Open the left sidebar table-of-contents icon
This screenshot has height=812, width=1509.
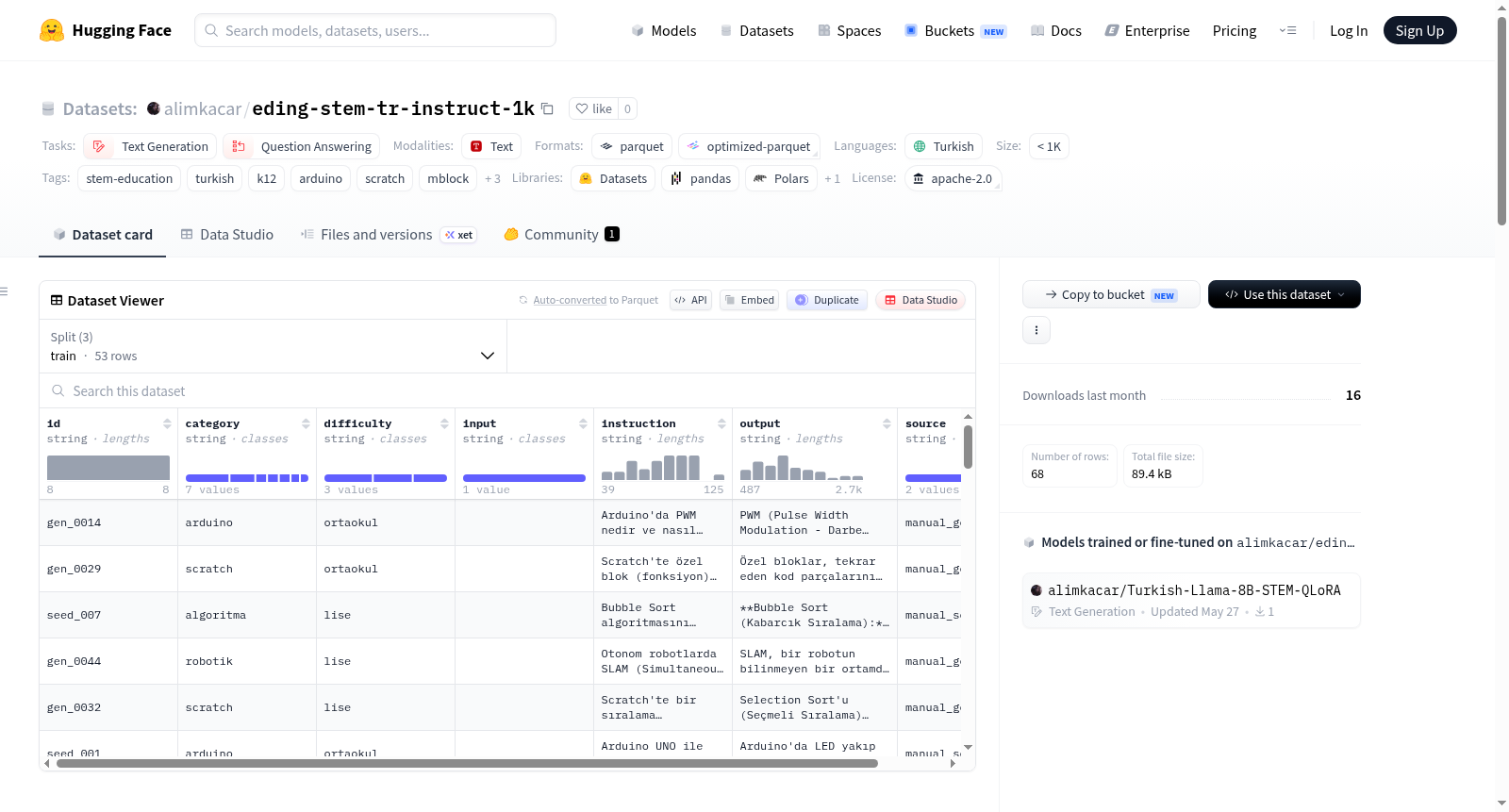[4, 291]
